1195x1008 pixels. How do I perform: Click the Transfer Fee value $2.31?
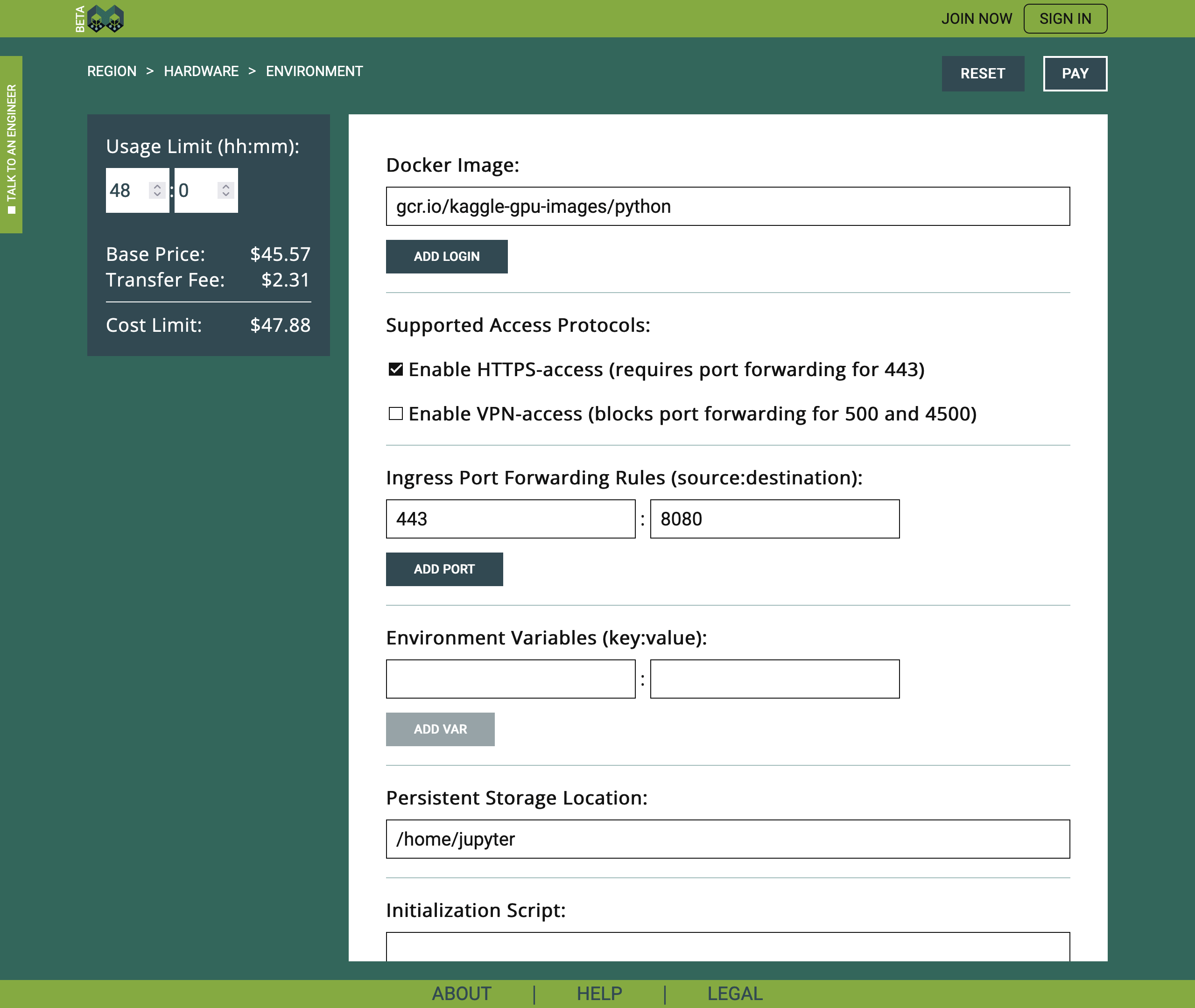(285, 280)
